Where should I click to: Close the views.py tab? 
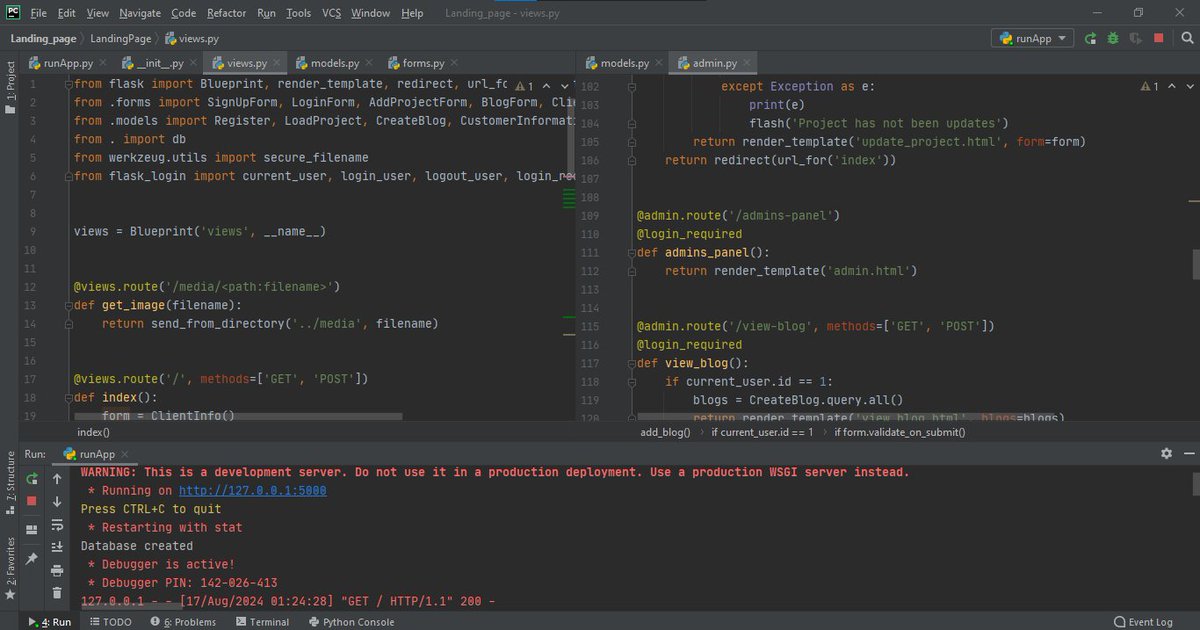click(x=277, y=63)
